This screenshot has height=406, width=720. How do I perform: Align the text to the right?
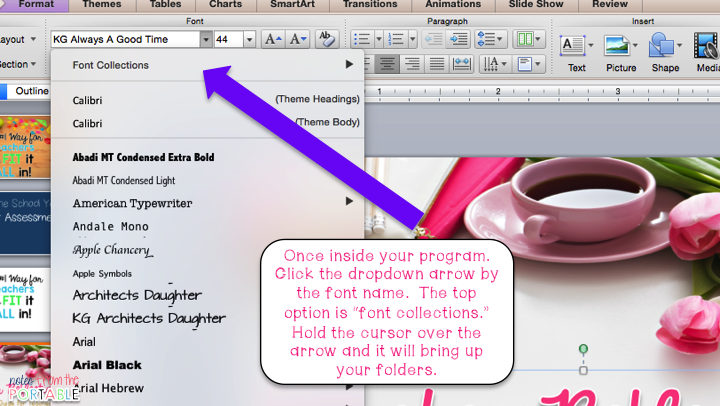[412, 64]
